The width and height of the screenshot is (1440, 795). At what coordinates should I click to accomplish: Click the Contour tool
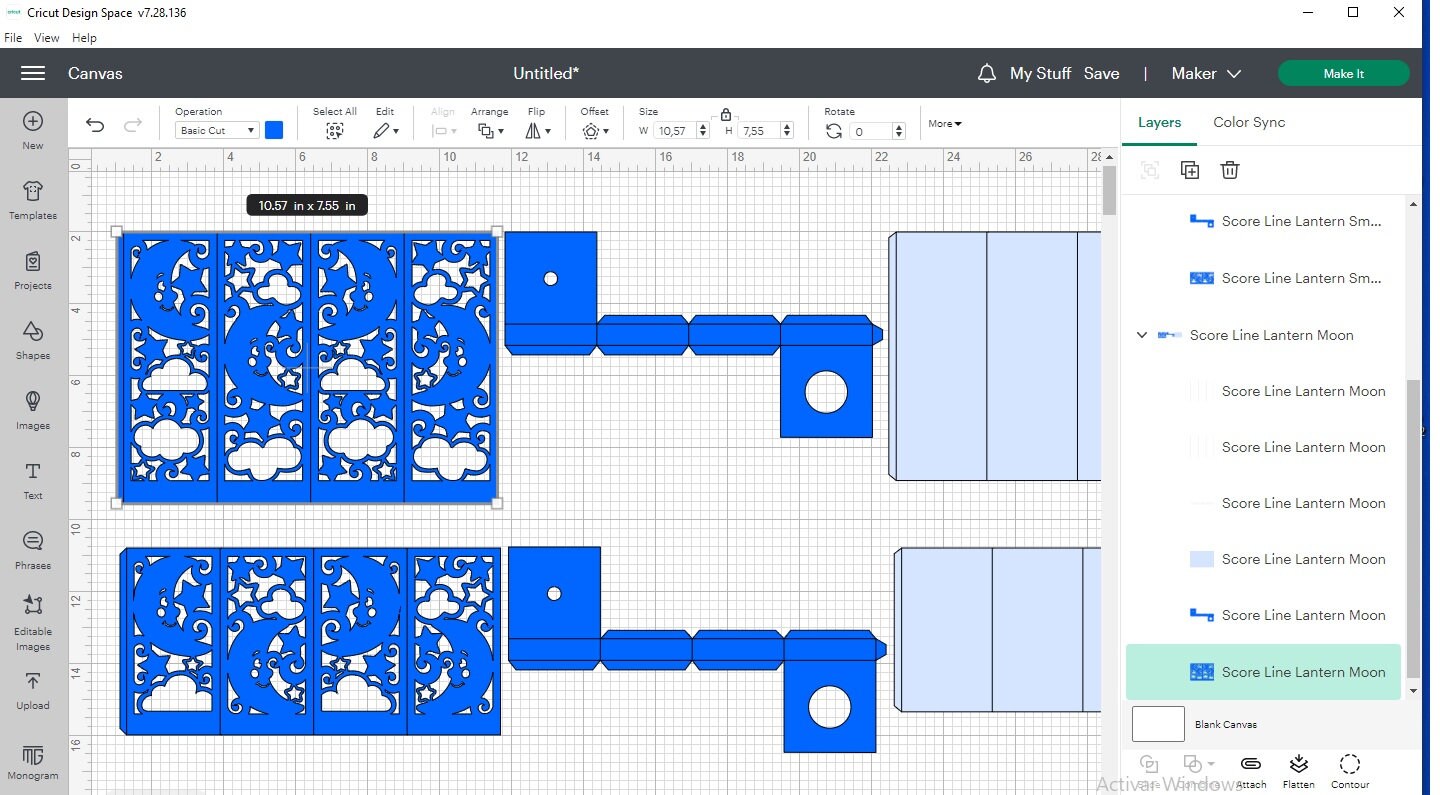point(1349,771)
